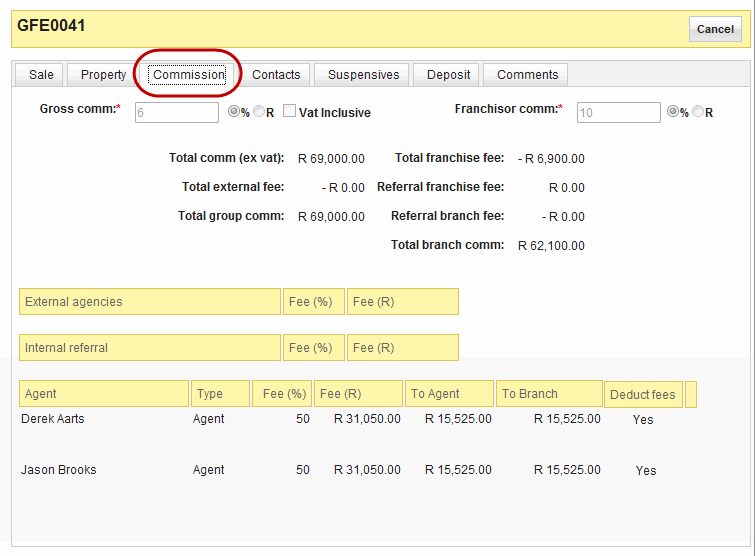Select the R radio for Franchisor comm
This screenshot has height=556, width=755.
[698, 113]
